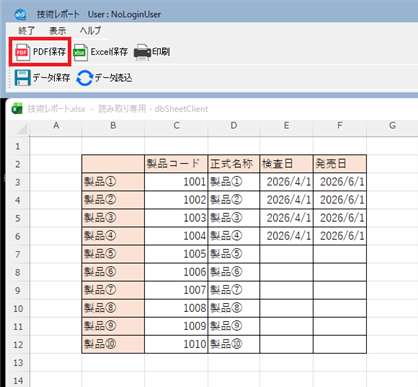Viewport: 418px width, 387px height.
Task: Click the 製品コード header cell
Action: 176,164
